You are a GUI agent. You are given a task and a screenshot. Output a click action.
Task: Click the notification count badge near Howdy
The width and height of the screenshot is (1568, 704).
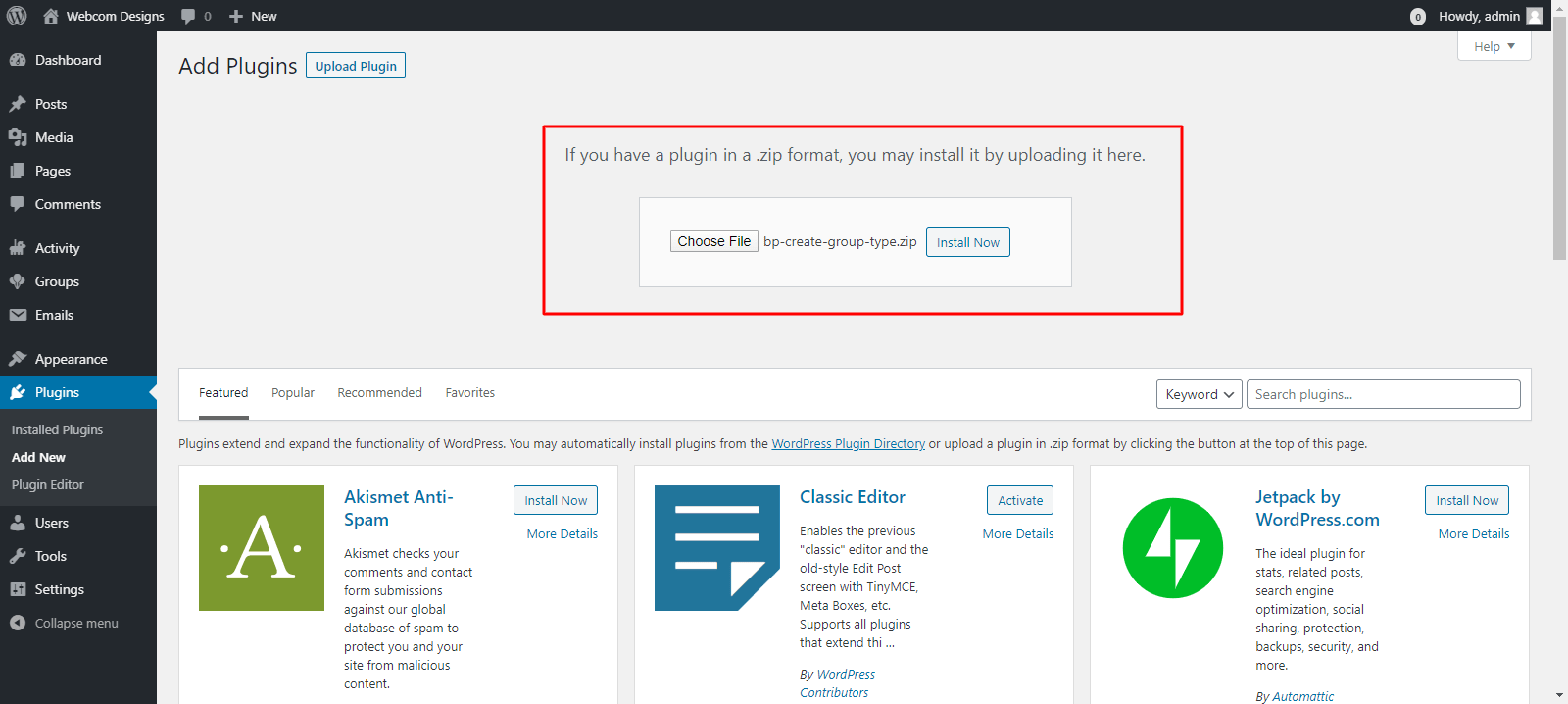pyautogui.click(x=1418, y=17)
